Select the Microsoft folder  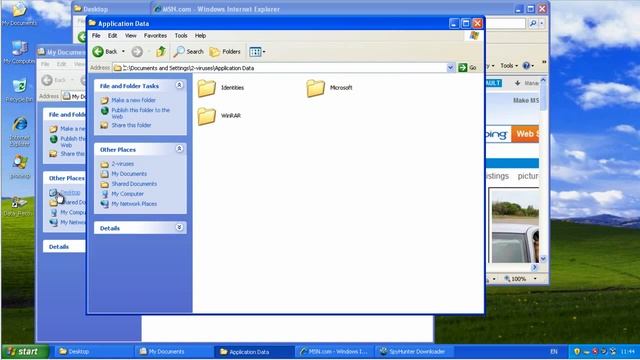[x=329, y=88]
